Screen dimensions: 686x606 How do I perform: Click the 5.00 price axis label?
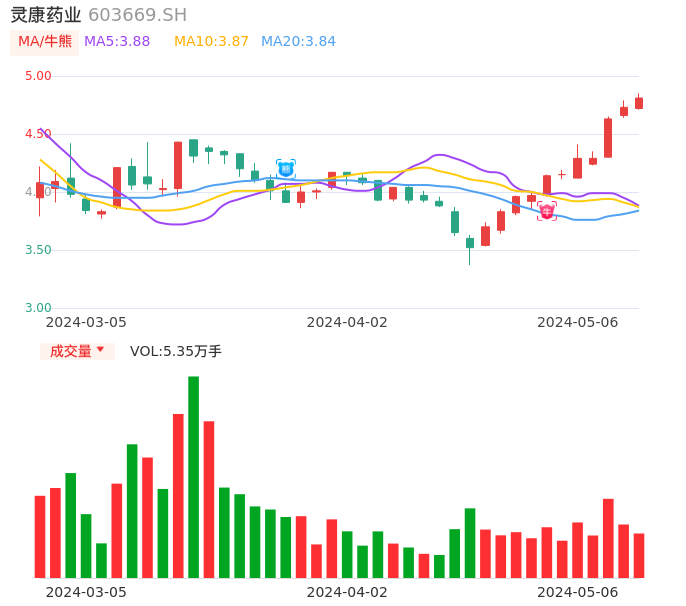[x=38, y=76]
